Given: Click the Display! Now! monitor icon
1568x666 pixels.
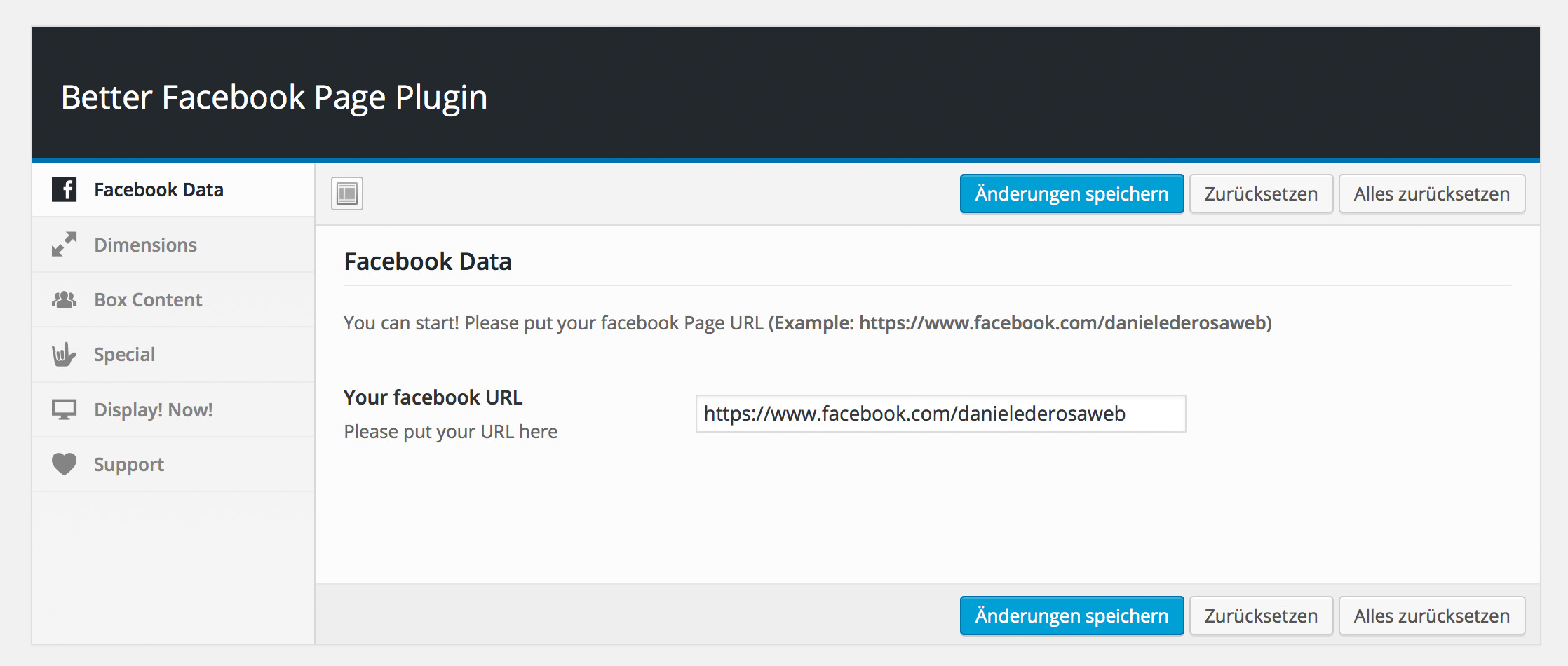Looking at the screenshot, I should pyautogui.click(x=64, y=409).
